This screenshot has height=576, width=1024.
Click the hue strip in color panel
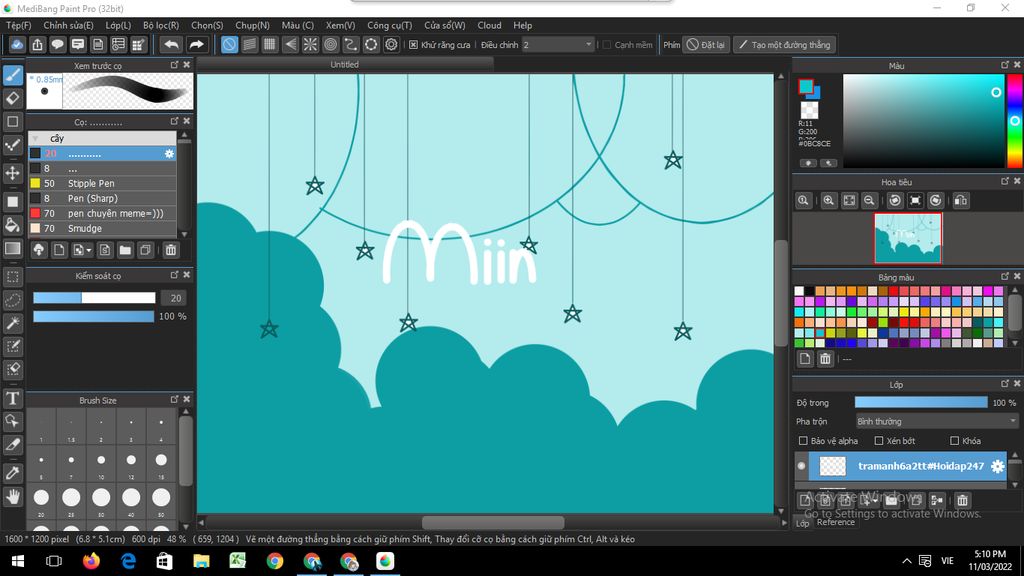tap(1014, 121)
